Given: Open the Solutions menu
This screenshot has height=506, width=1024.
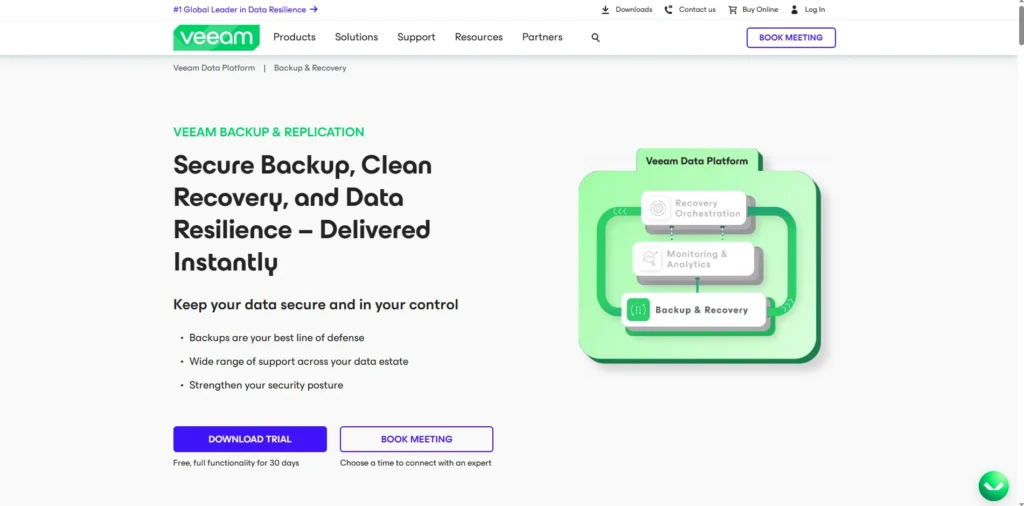Looking at the screenshot, I should [x=357, y=37].
